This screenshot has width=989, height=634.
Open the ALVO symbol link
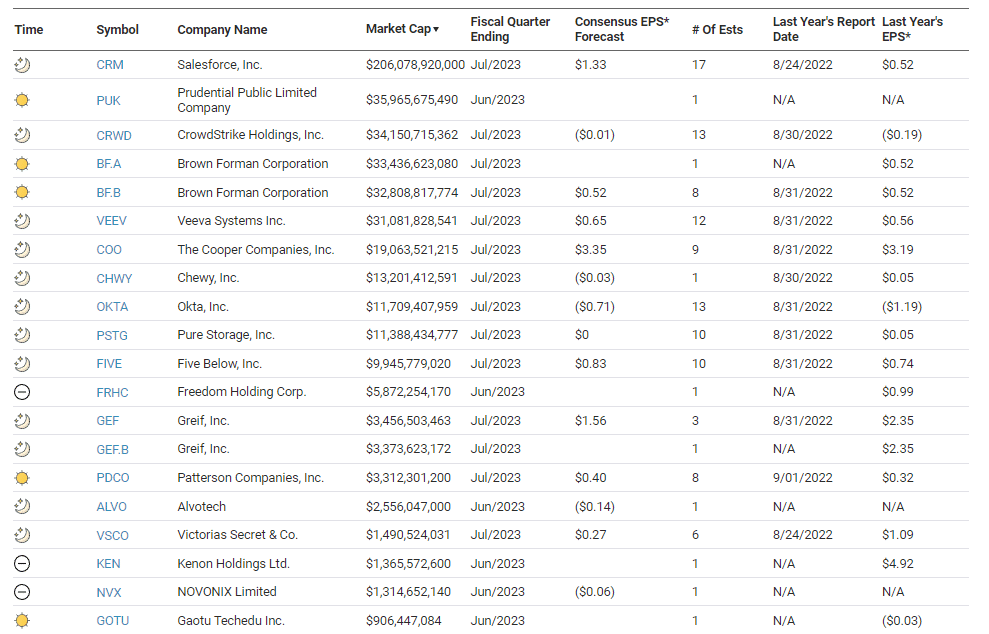coord(112,507)
